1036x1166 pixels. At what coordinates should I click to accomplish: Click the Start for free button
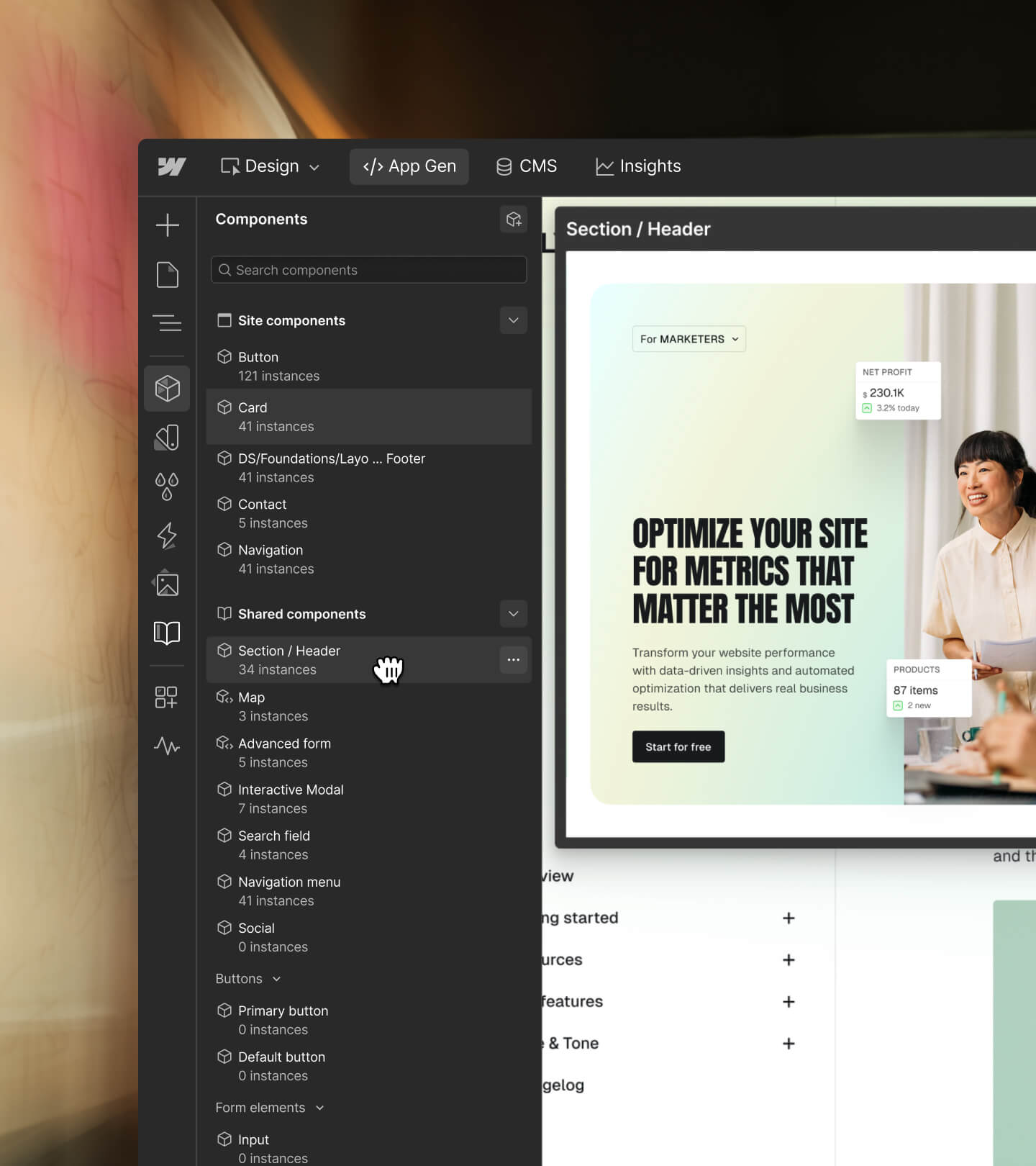678,747
